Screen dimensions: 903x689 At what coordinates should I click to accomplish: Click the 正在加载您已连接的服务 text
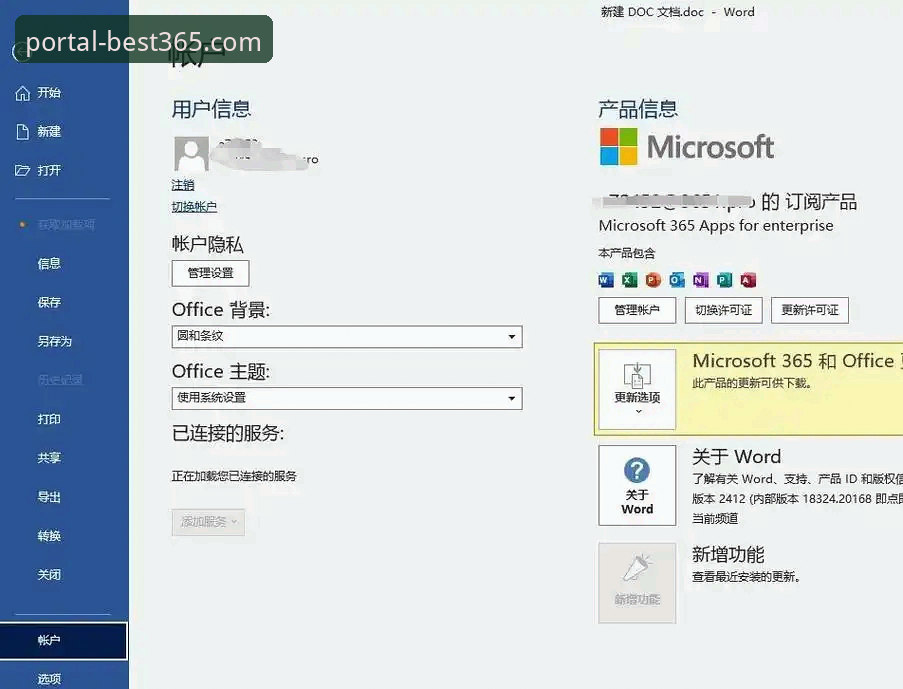point(234,476)
